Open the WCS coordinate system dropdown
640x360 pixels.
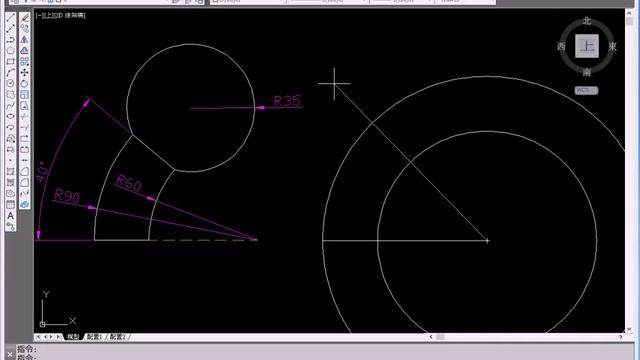pyautogui.click(x=587, y=90)
